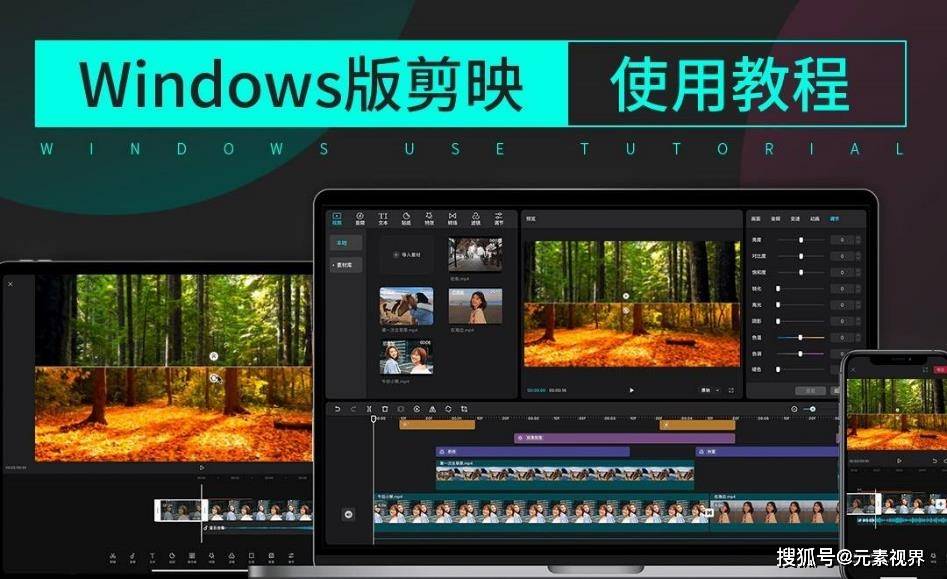The height and width of the screenshot is (579, 947).
Task: Tap the undo arrow on the phone
Action: (x=934, y=461)
